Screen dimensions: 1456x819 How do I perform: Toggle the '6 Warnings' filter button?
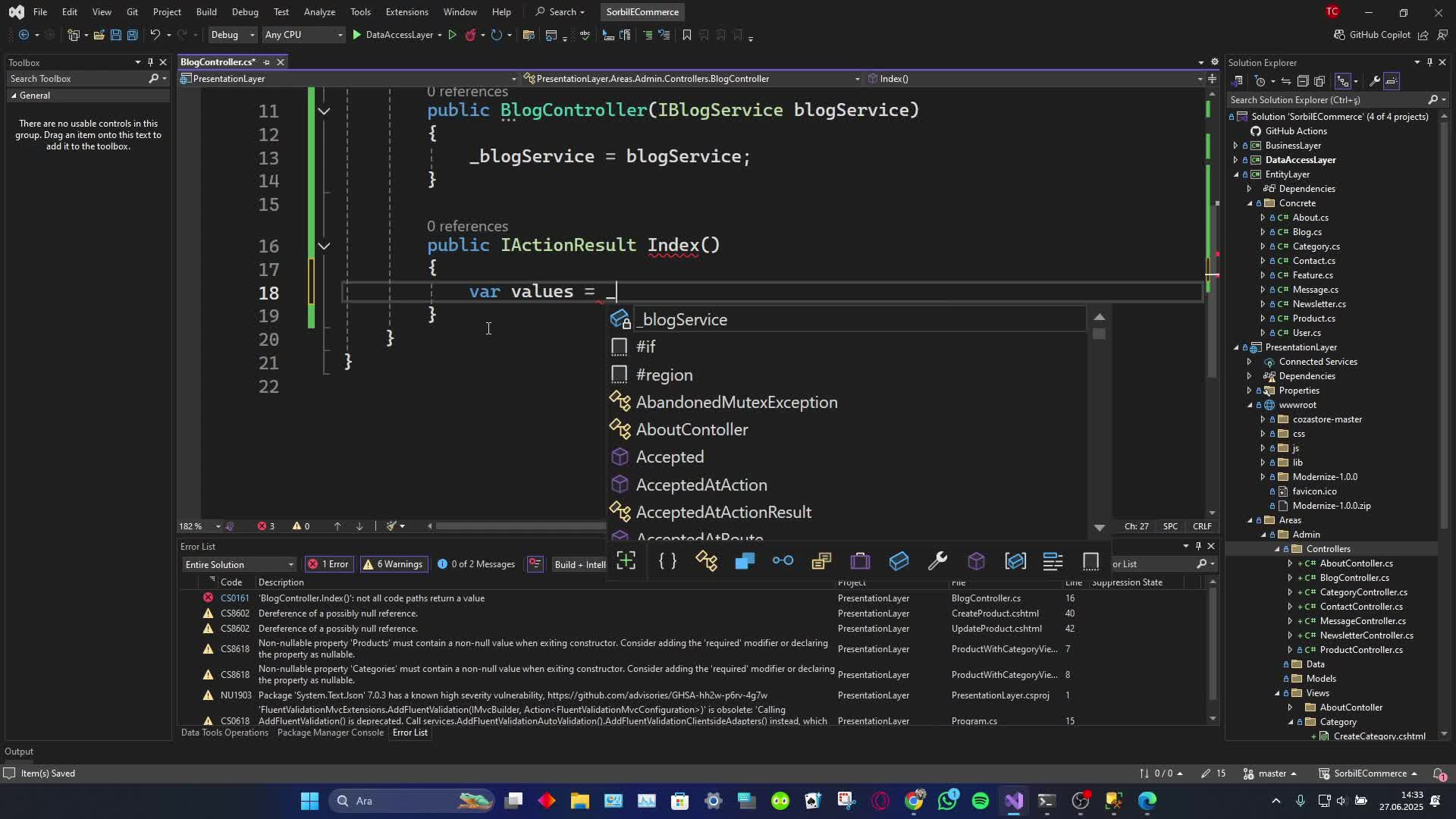393,564
